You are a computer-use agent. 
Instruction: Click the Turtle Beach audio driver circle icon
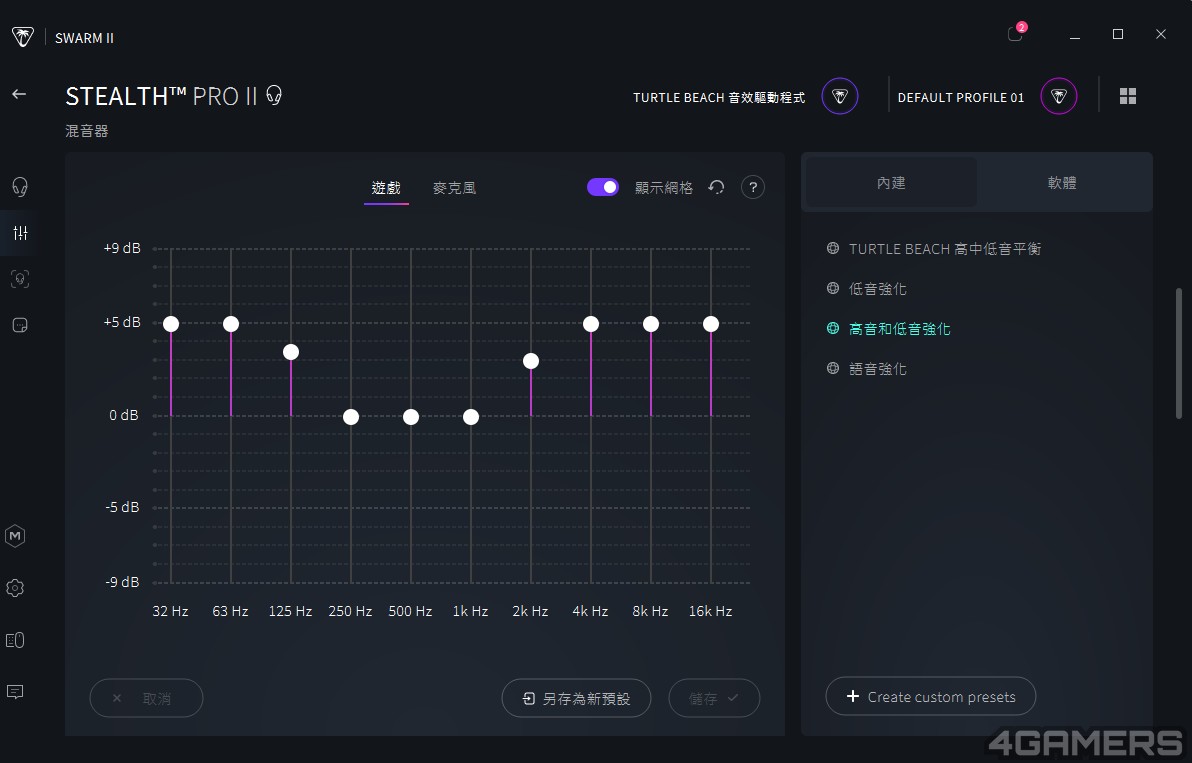pos(840,97)
